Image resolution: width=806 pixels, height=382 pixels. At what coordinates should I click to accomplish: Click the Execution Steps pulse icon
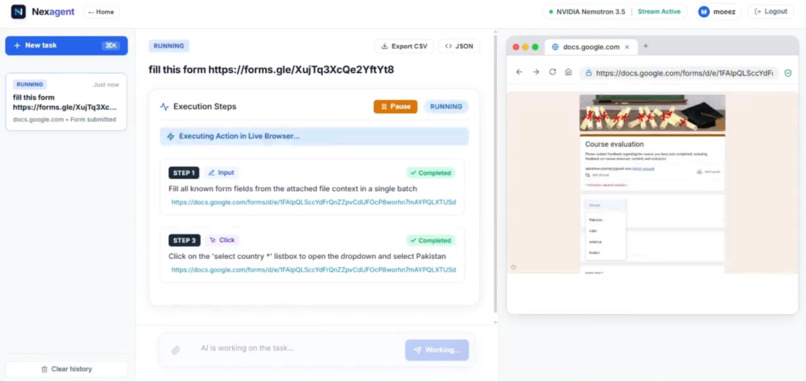164,107
